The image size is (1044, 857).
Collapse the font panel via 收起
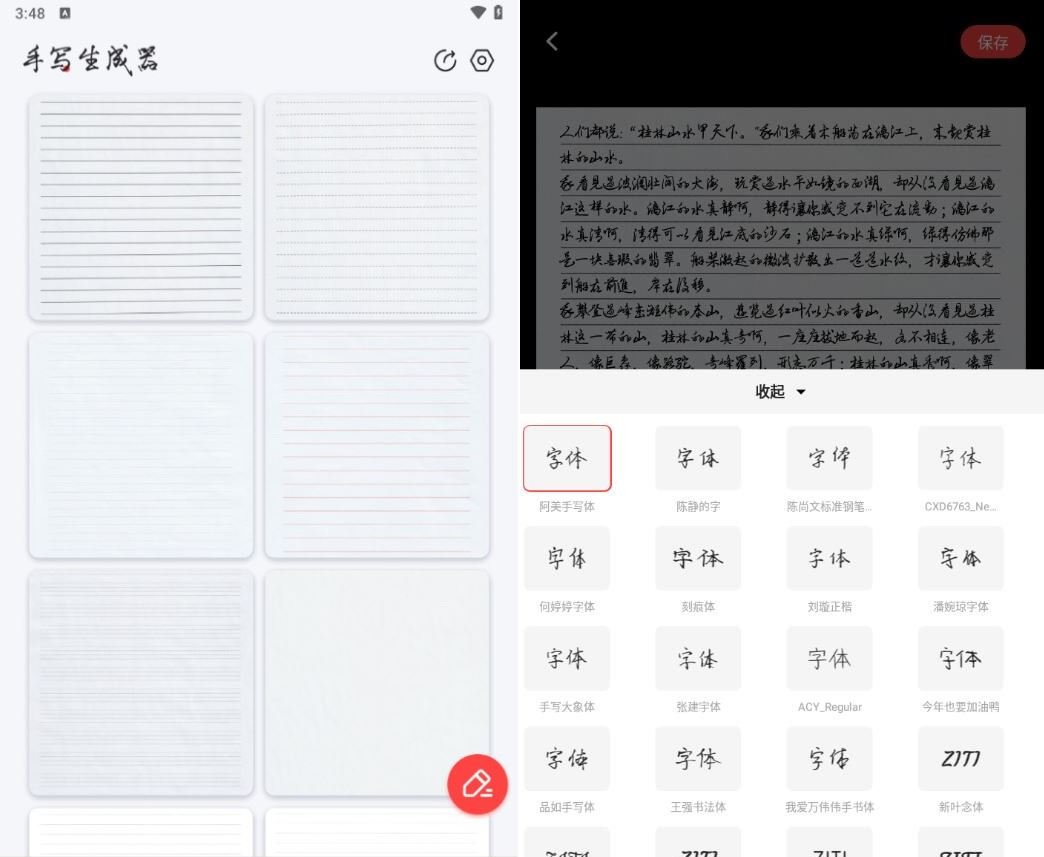pos(780,392)
